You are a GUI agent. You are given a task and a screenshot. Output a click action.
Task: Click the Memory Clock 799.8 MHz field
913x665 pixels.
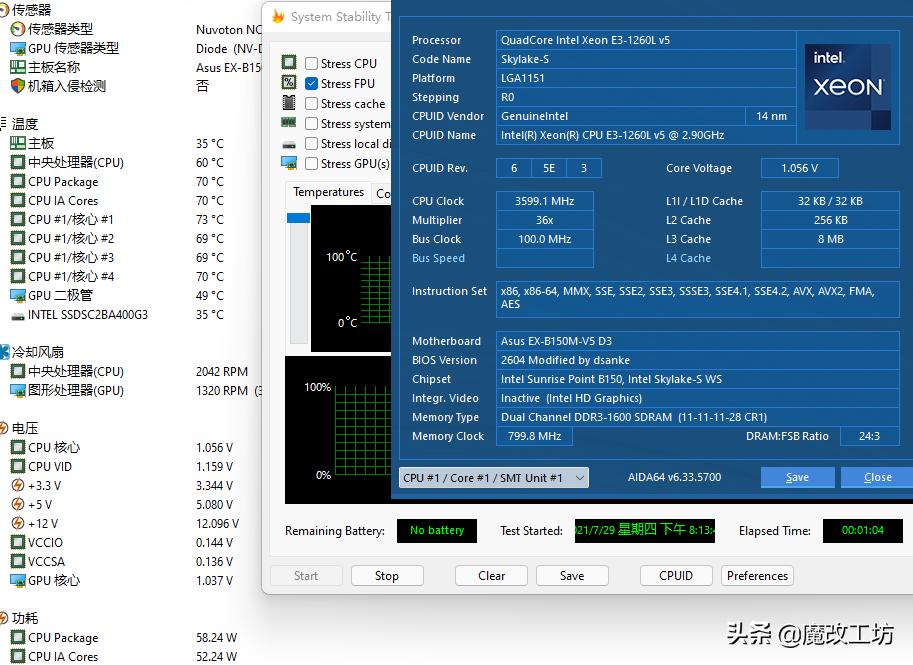tap(534, 436)
